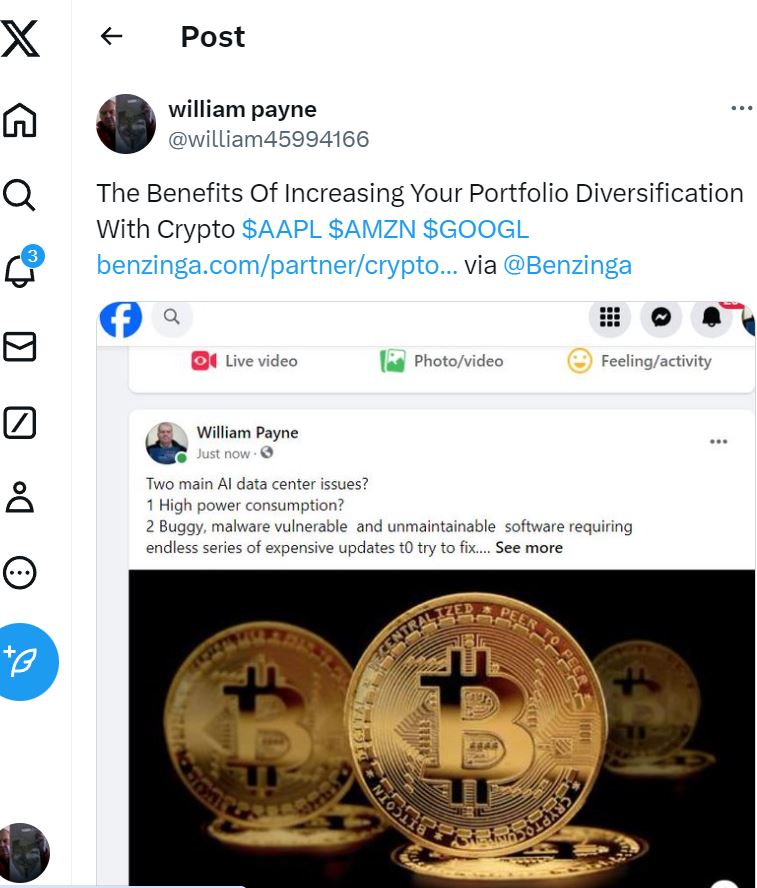Open the More circle ellipsis menu
Screen dimensions: 757x888
(x=20, y=573)
